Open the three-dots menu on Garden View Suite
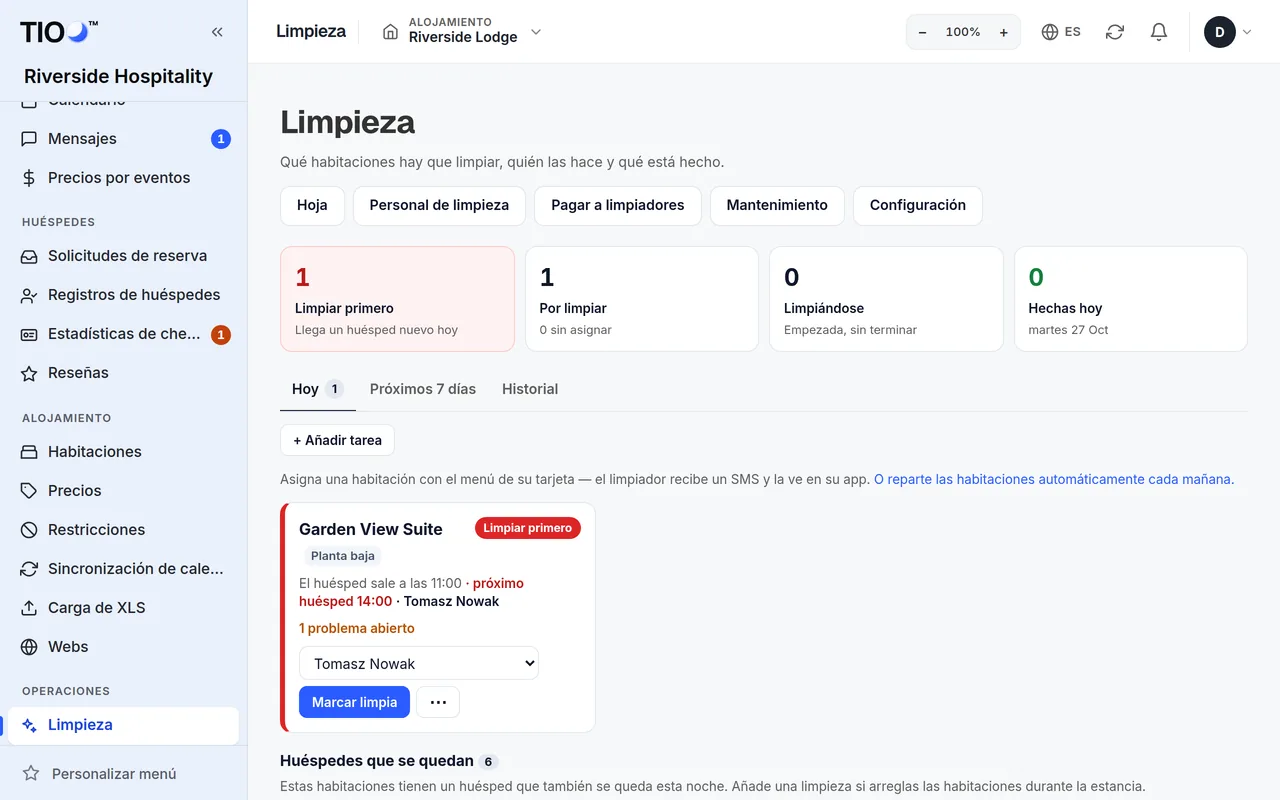This screenshot has height=800, width=1280. 438,702
